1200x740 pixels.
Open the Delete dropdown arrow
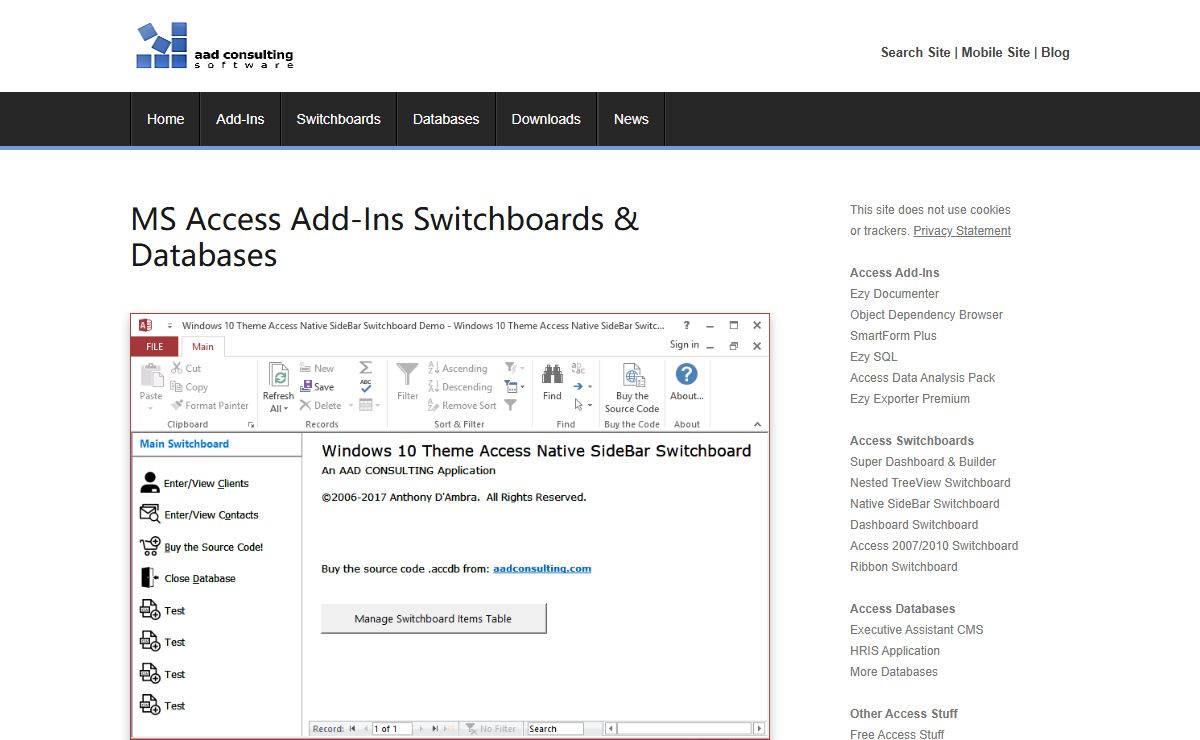point(351,406)
